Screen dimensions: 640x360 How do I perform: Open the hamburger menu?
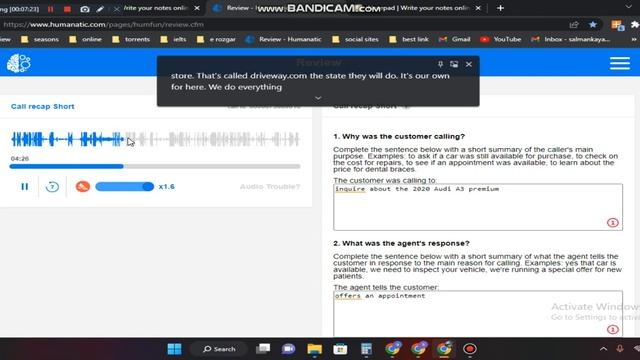pos(620,63)
